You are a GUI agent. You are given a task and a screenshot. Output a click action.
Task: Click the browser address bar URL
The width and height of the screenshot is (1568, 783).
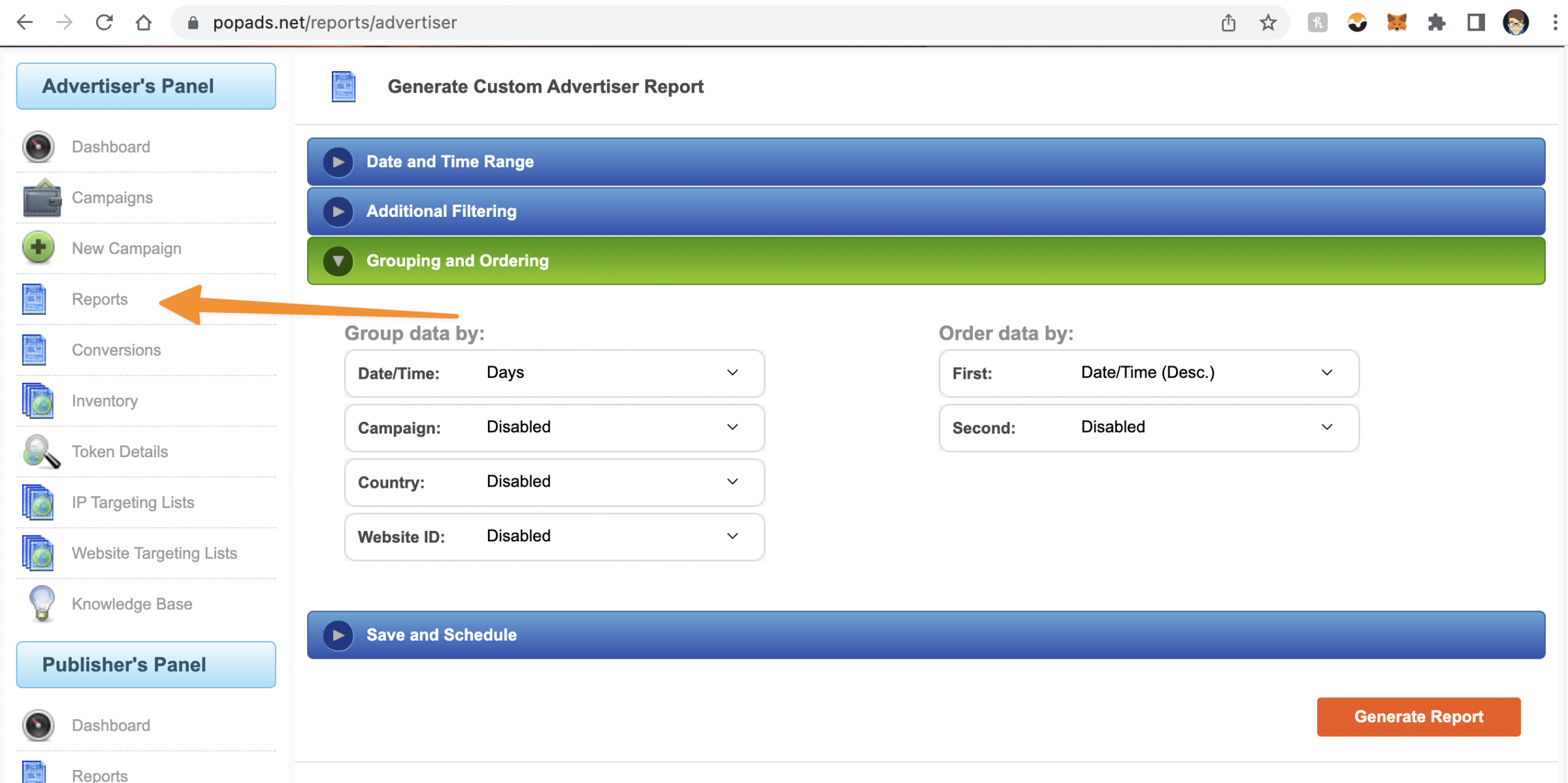[335, 23]
